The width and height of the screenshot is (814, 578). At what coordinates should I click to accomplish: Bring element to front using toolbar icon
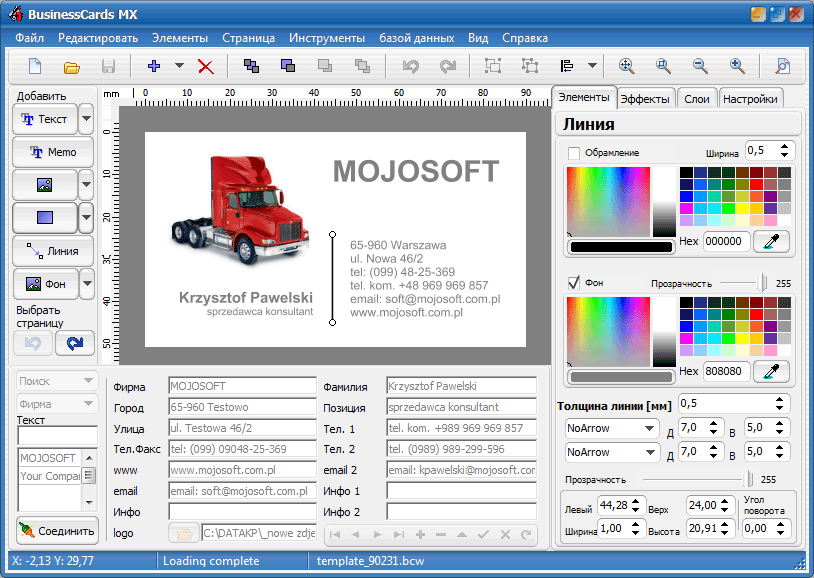pyautogui.click(x=251, y=66)
